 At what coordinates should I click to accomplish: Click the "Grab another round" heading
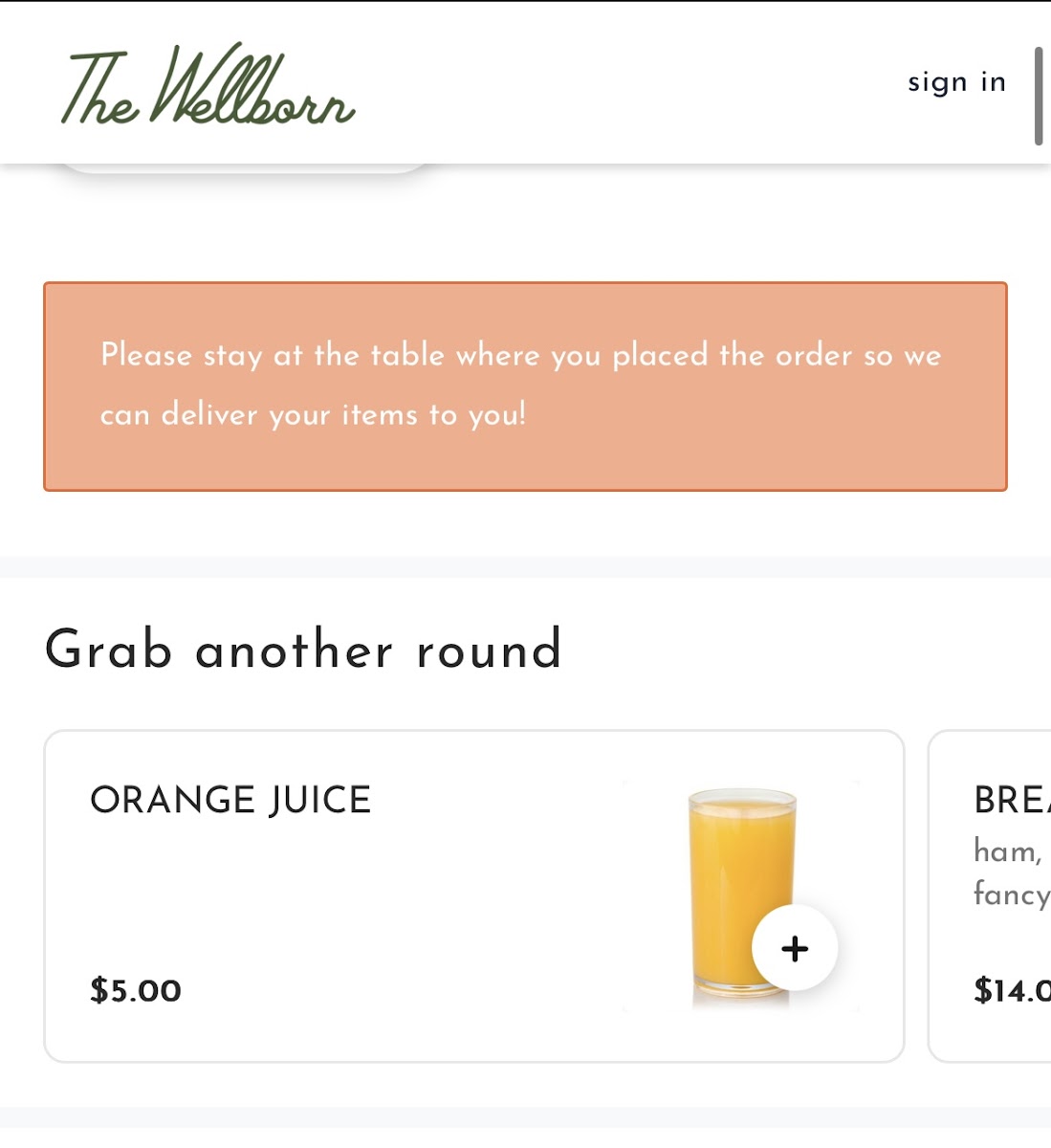[x=303, y=650]
